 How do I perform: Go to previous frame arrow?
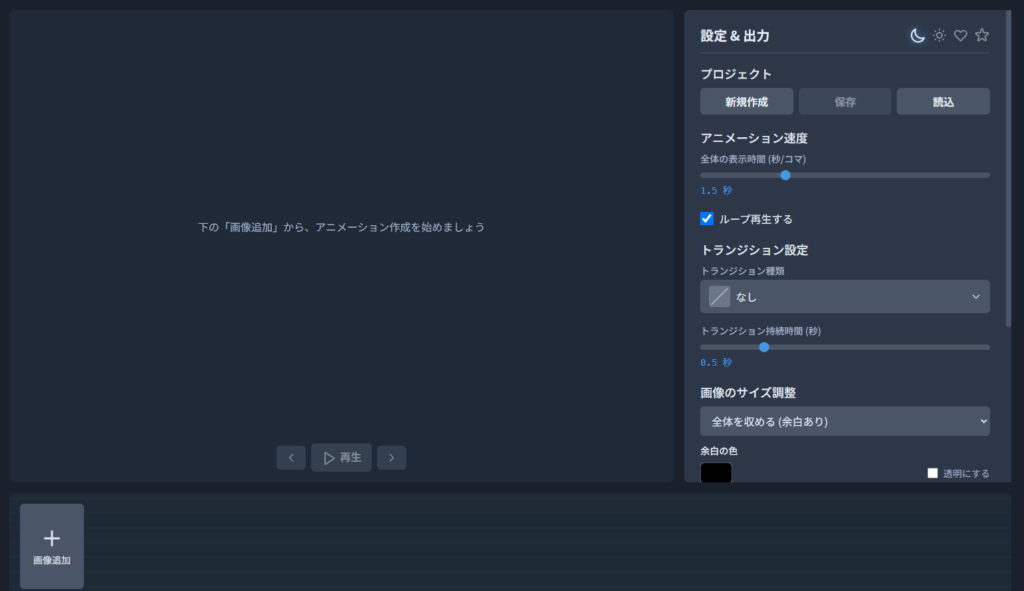tap(291, 458)
